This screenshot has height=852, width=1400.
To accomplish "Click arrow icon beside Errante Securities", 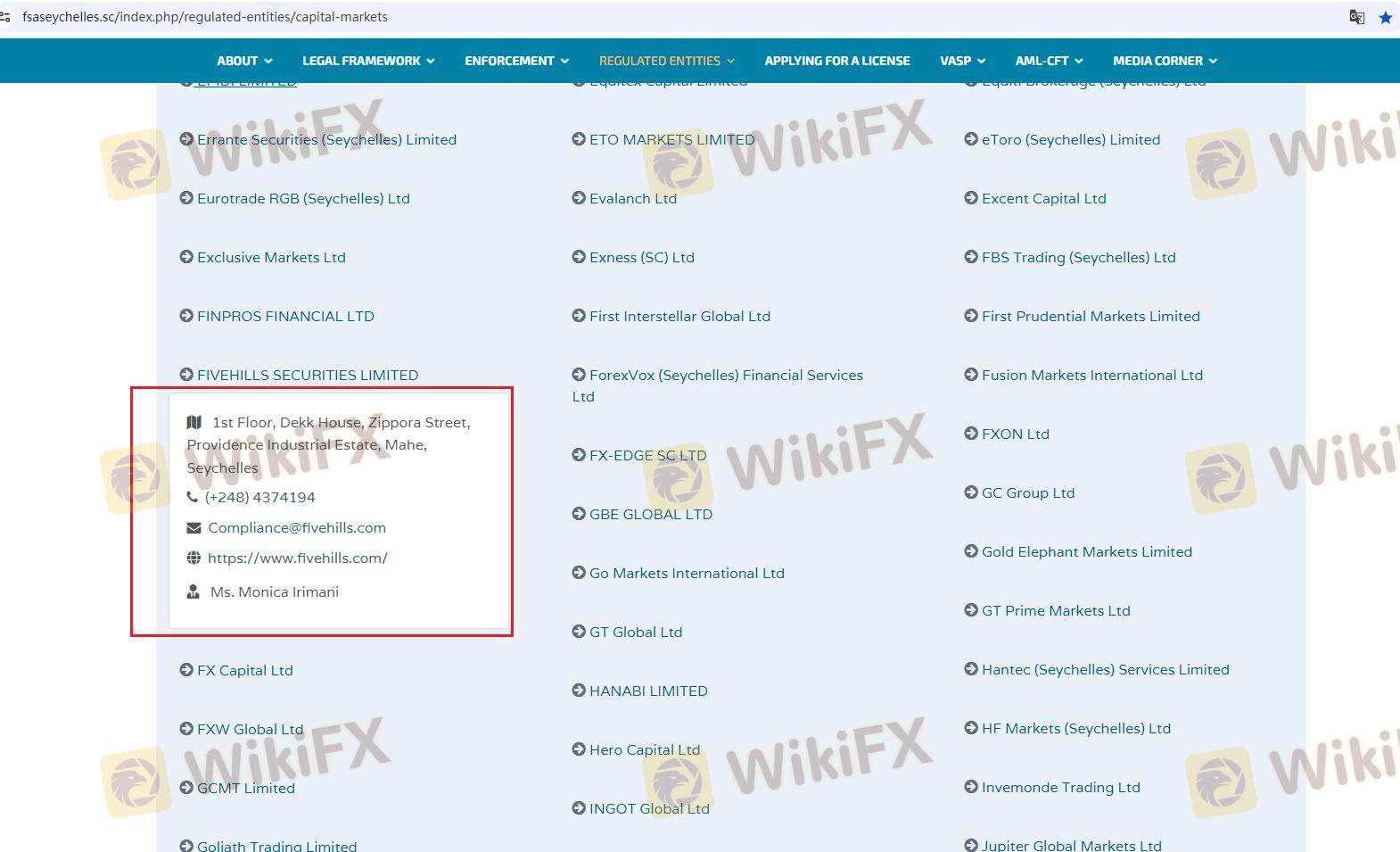I will (186, 139).
